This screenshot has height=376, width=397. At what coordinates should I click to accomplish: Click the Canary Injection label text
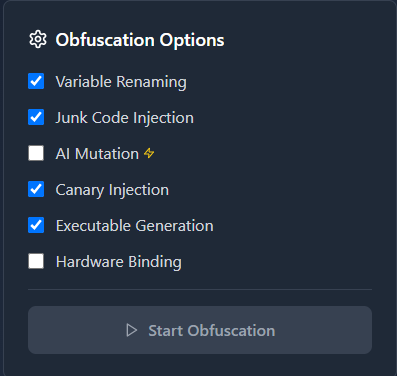click(112, 190)
